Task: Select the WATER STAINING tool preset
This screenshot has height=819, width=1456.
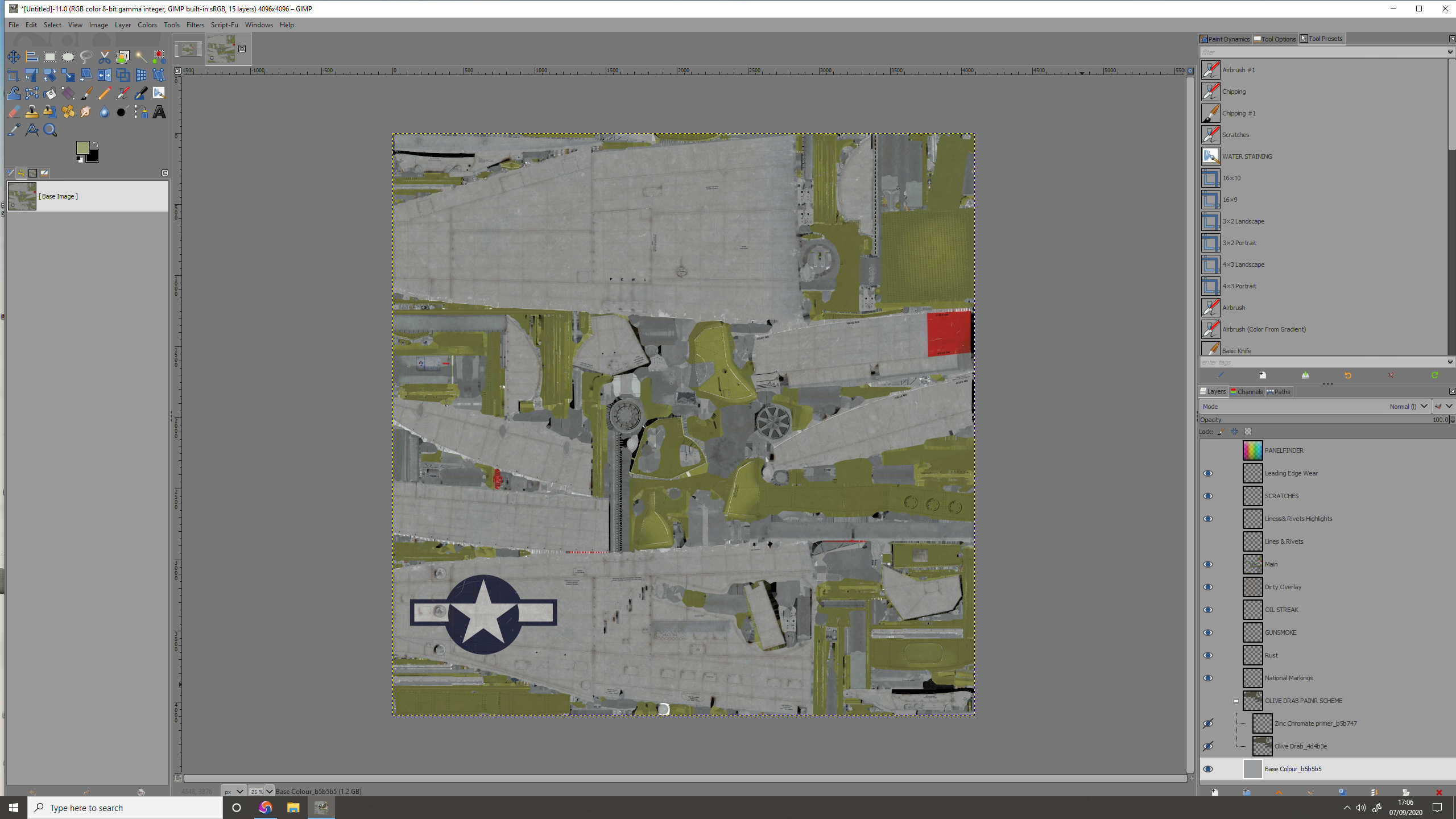Action: [x=1247, y=156]
